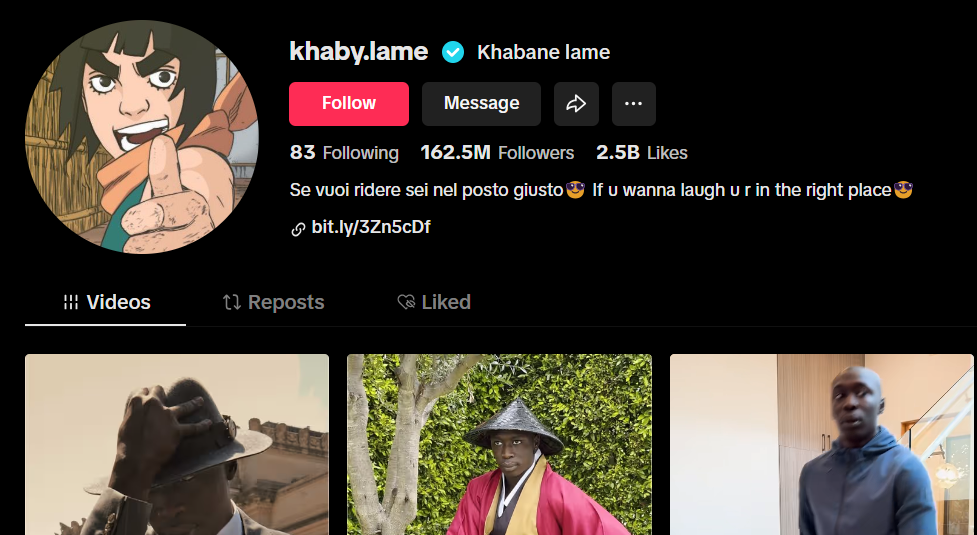Viewport: 977px width, 535px height.
Task: View the 162.5M Followers list
Action: tap(497, 153)
